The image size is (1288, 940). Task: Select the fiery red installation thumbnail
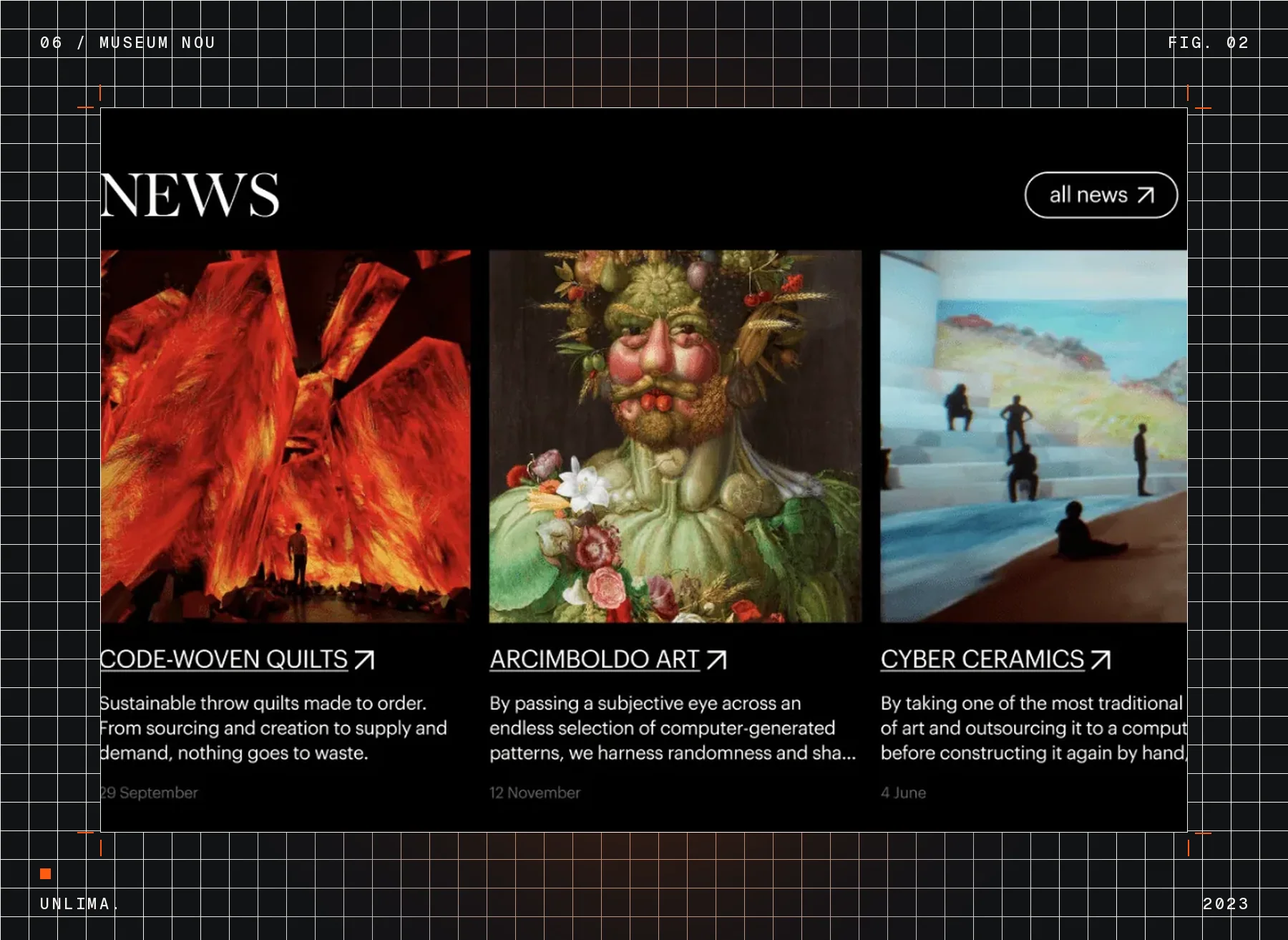pyautogui.click(x=286, y=436)
